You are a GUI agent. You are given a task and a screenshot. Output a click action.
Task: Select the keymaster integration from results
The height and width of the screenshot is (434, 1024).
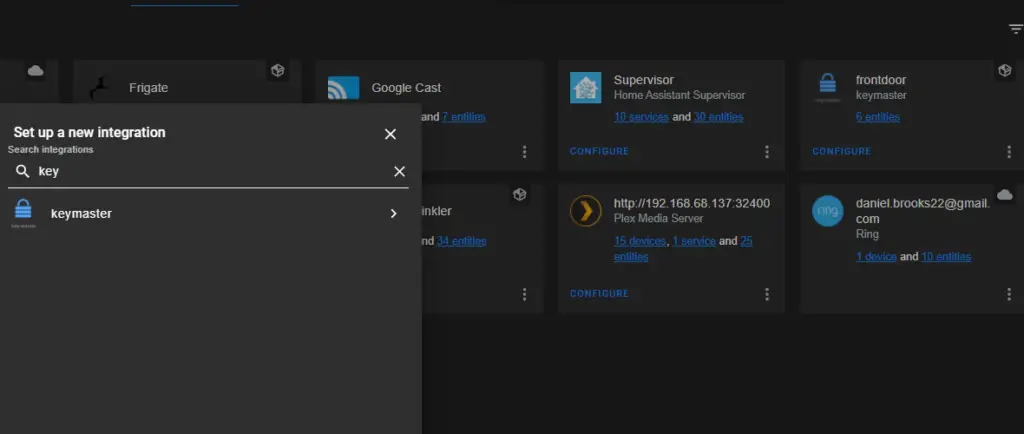[208, 213]
